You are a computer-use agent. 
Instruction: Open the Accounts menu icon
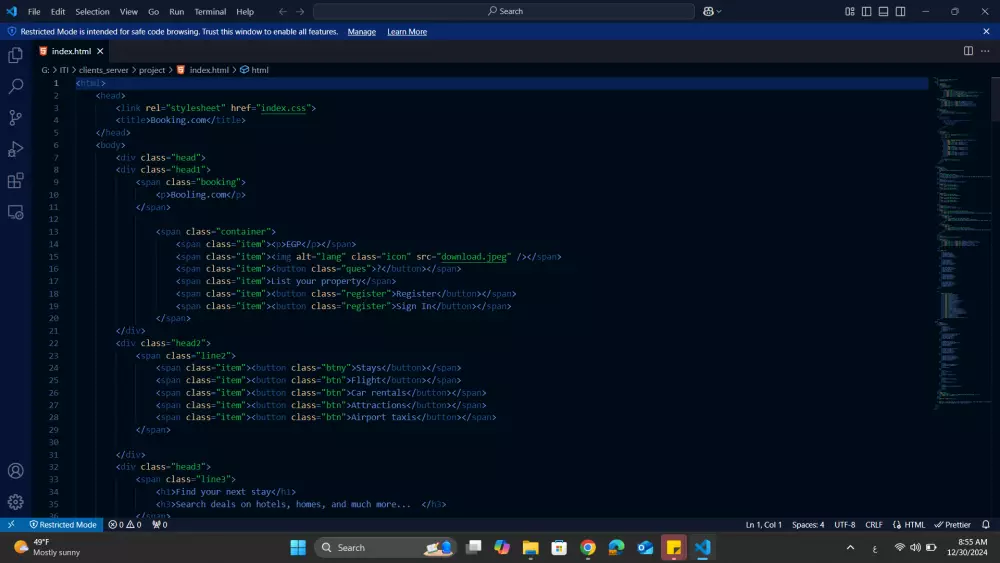pos(15,471)
